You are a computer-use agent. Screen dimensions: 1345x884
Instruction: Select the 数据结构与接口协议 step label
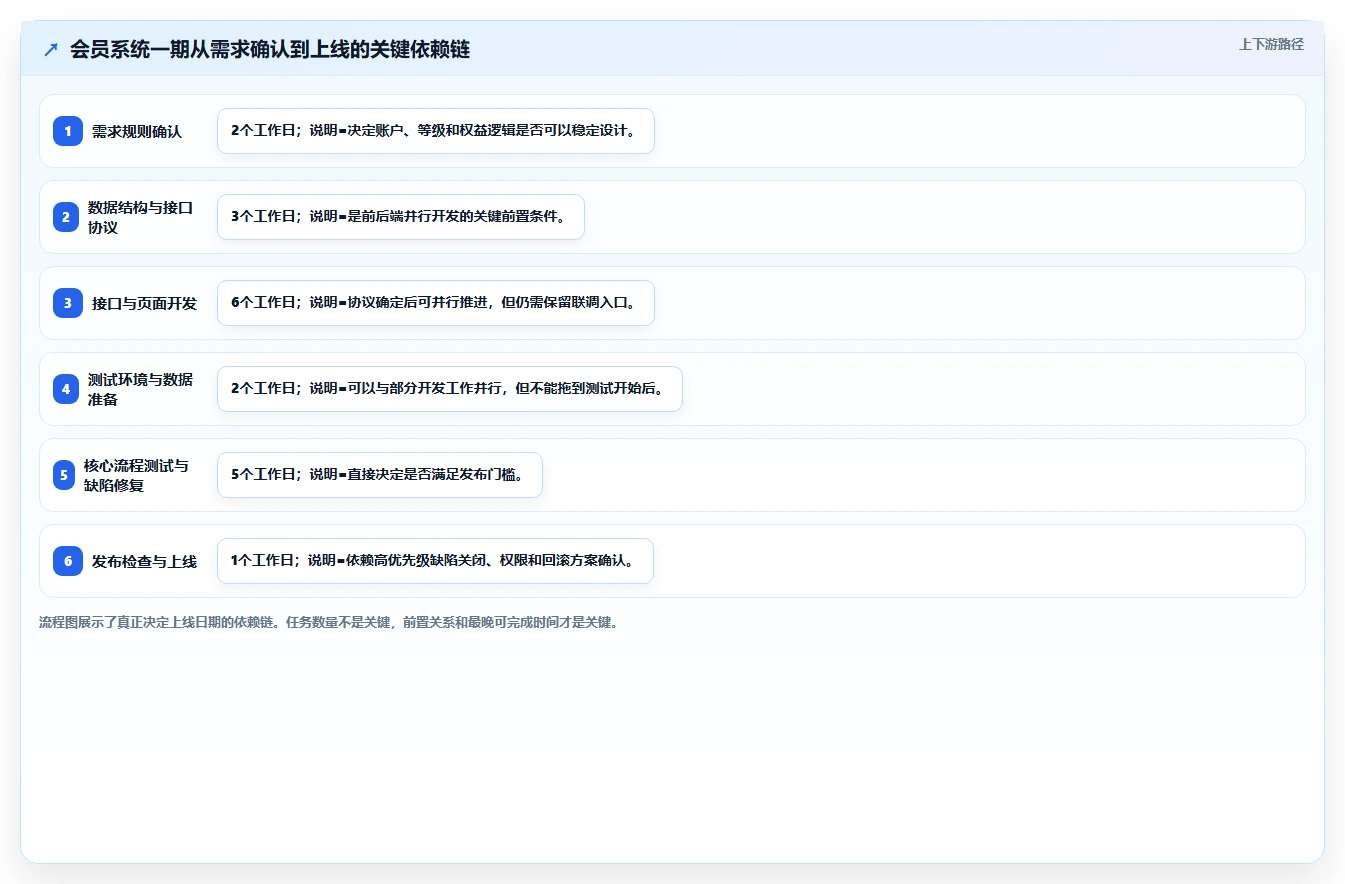(x=140, y=217)
